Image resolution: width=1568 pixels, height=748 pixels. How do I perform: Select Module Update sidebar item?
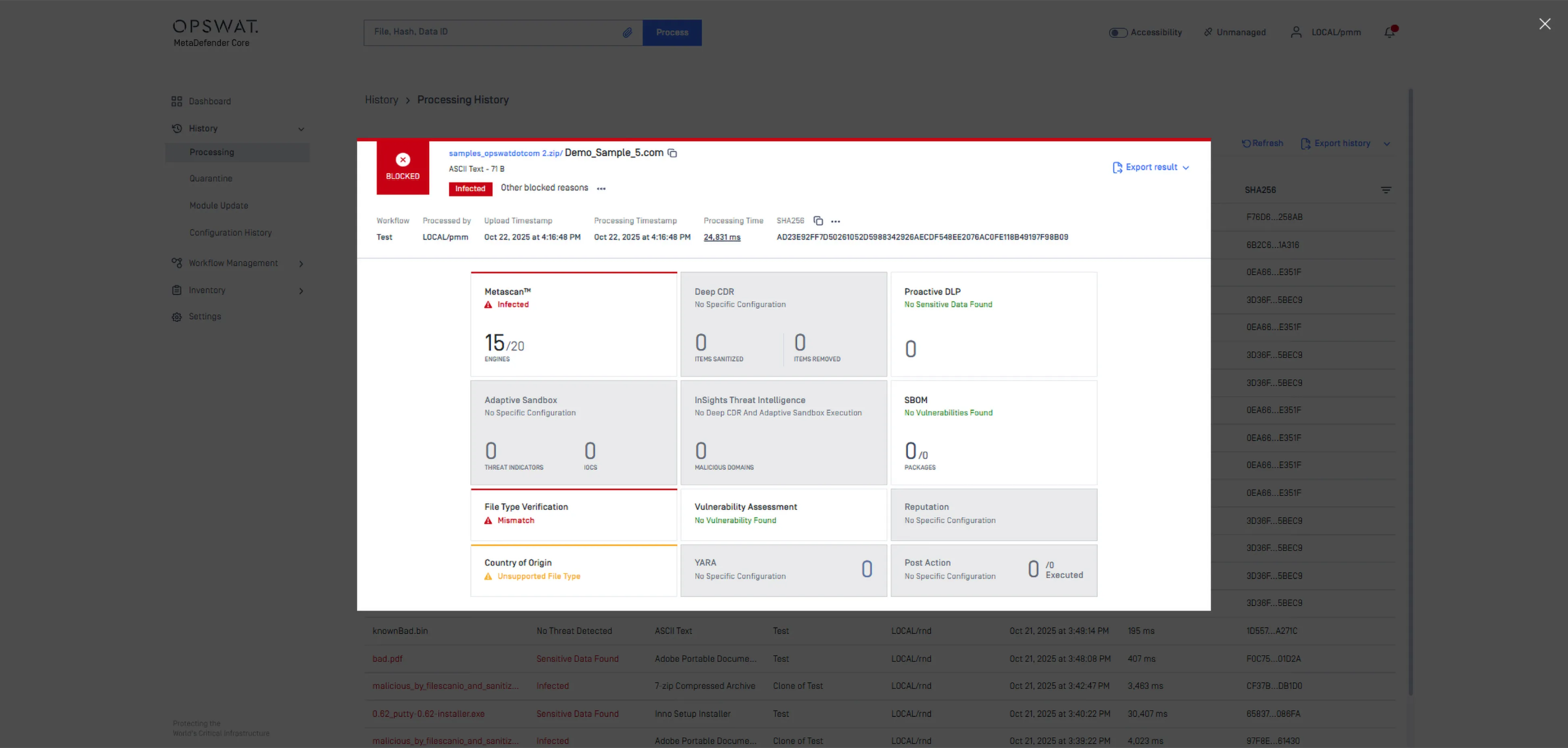pyautogui.click(x=219, y=205)
